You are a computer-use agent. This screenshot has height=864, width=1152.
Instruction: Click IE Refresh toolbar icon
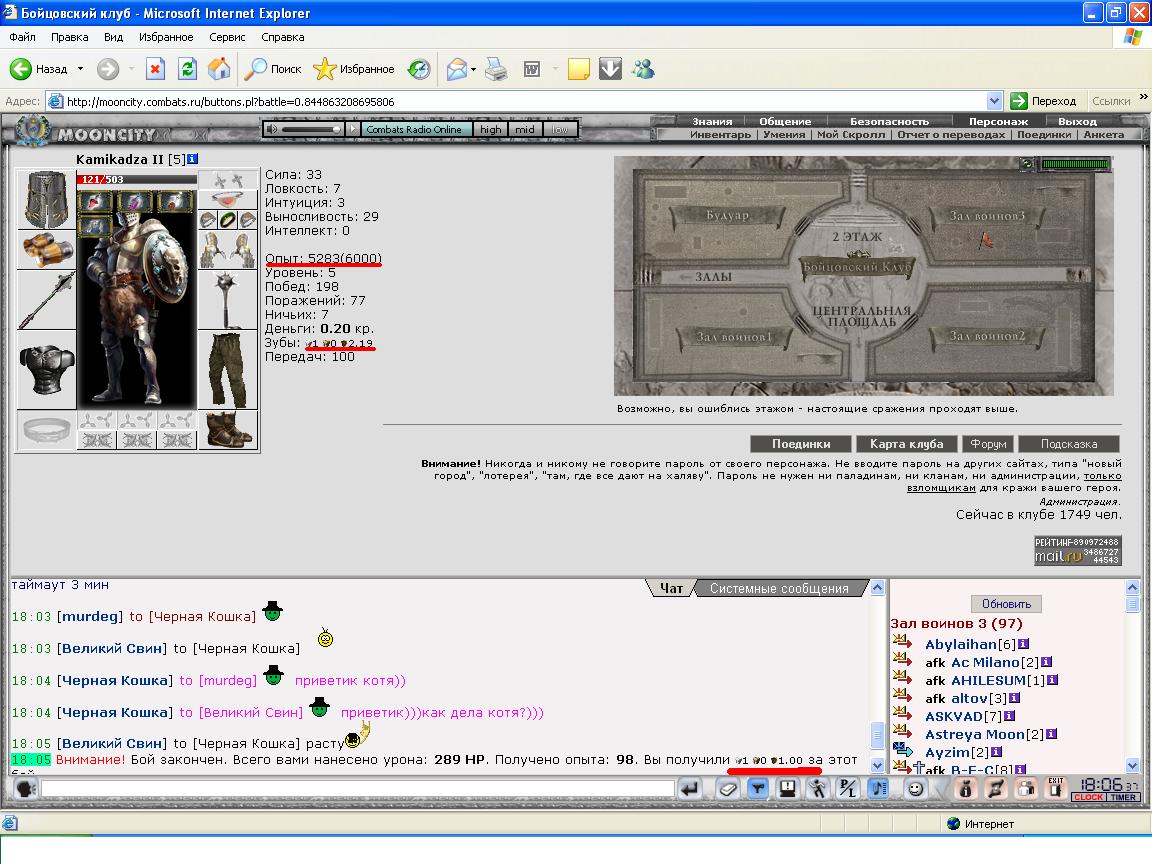(x=187, y=69)
